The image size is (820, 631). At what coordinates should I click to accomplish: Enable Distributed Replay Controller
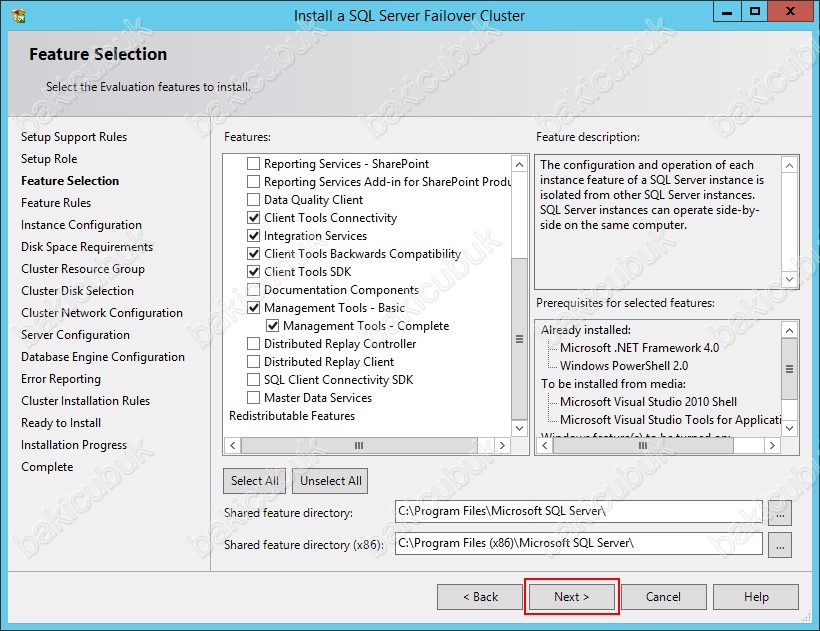tap(253, 343)
